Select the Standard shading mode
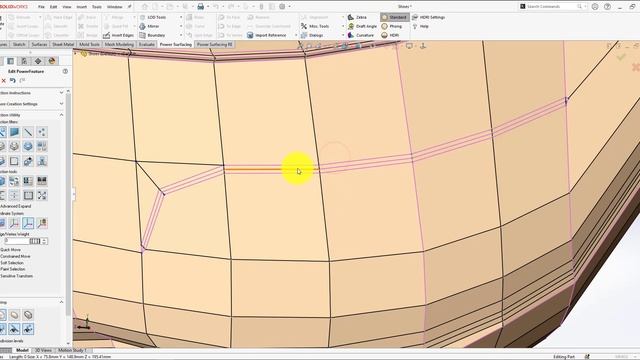Viewport: 640px width, 360px height. (x=394, y=18)
